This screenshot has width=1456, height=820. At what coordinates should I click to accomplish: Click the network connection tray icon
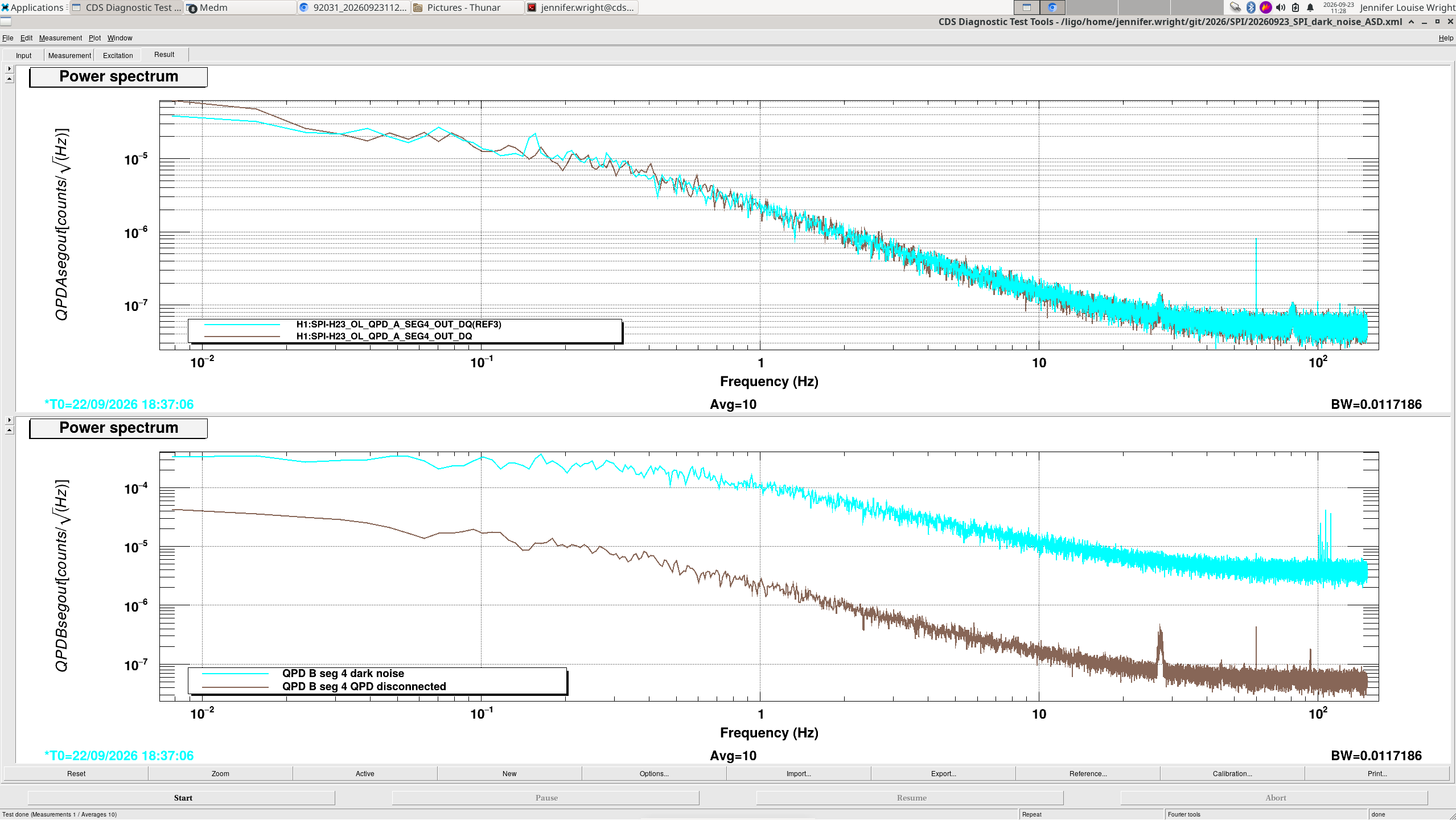coord(1235,7)
